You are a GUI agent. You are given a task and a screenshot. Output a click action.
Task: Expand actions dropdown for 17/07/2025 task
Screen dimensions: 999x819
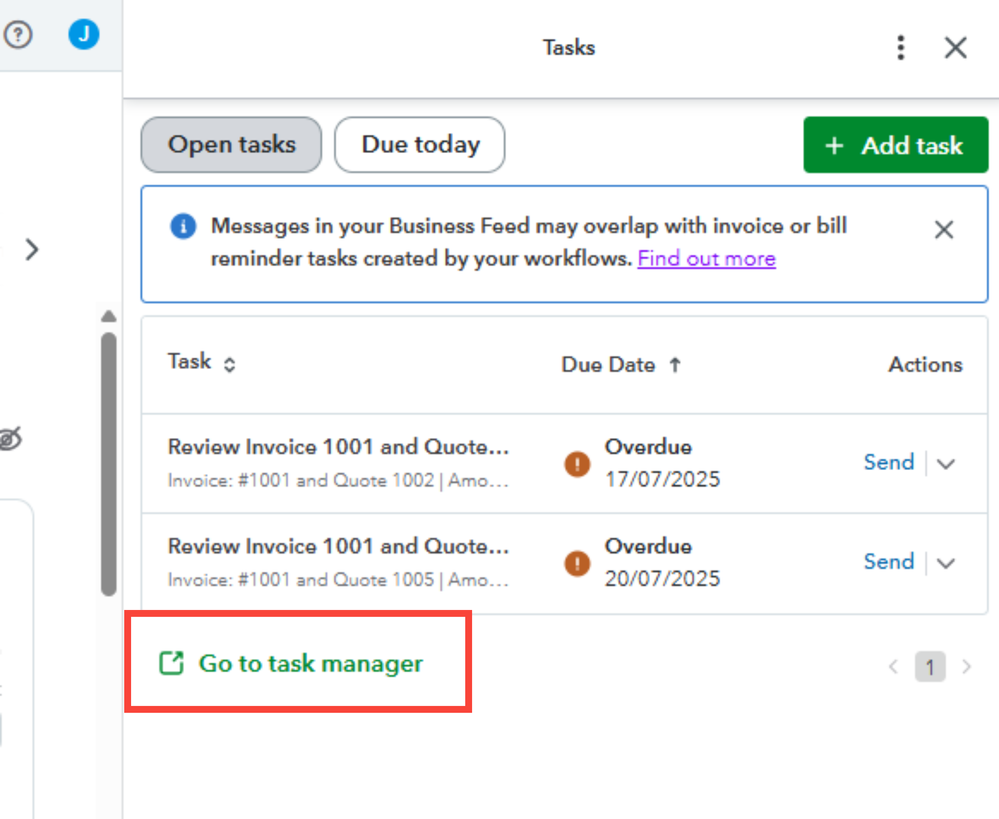point(946,464)
